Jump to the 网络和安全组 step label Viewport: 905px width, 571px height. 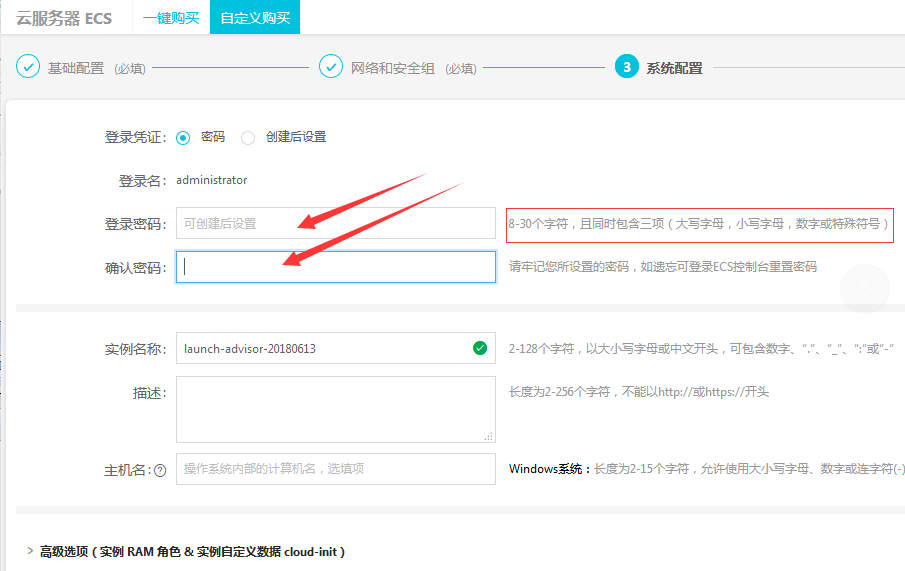pyautogui.click(x=392, y=68)
